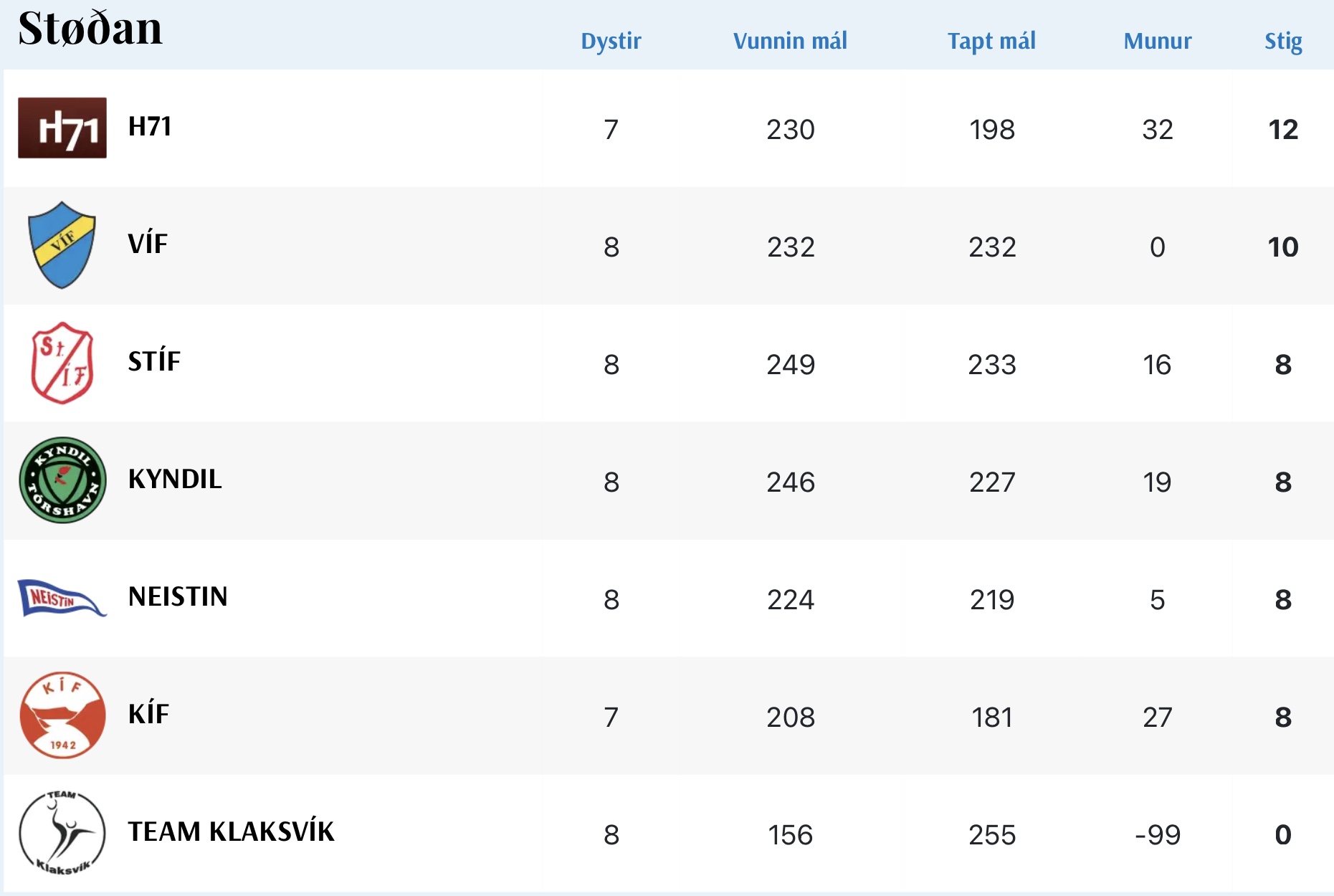Click the Kyndil Tórshavn round emblem
This screenshot has height=896, width=1334.
click(62, 480)
